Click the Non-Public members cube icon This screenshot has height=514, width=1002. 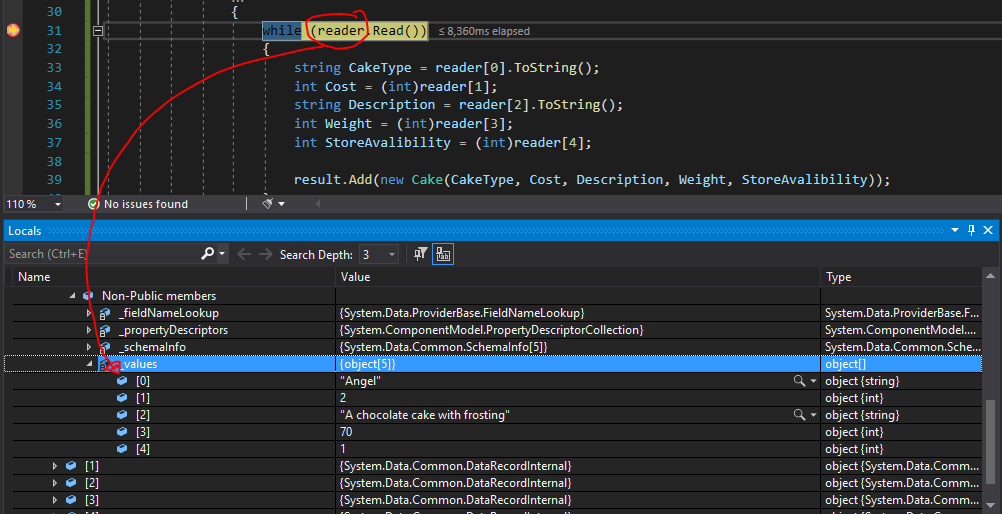[x=89, y=296]
